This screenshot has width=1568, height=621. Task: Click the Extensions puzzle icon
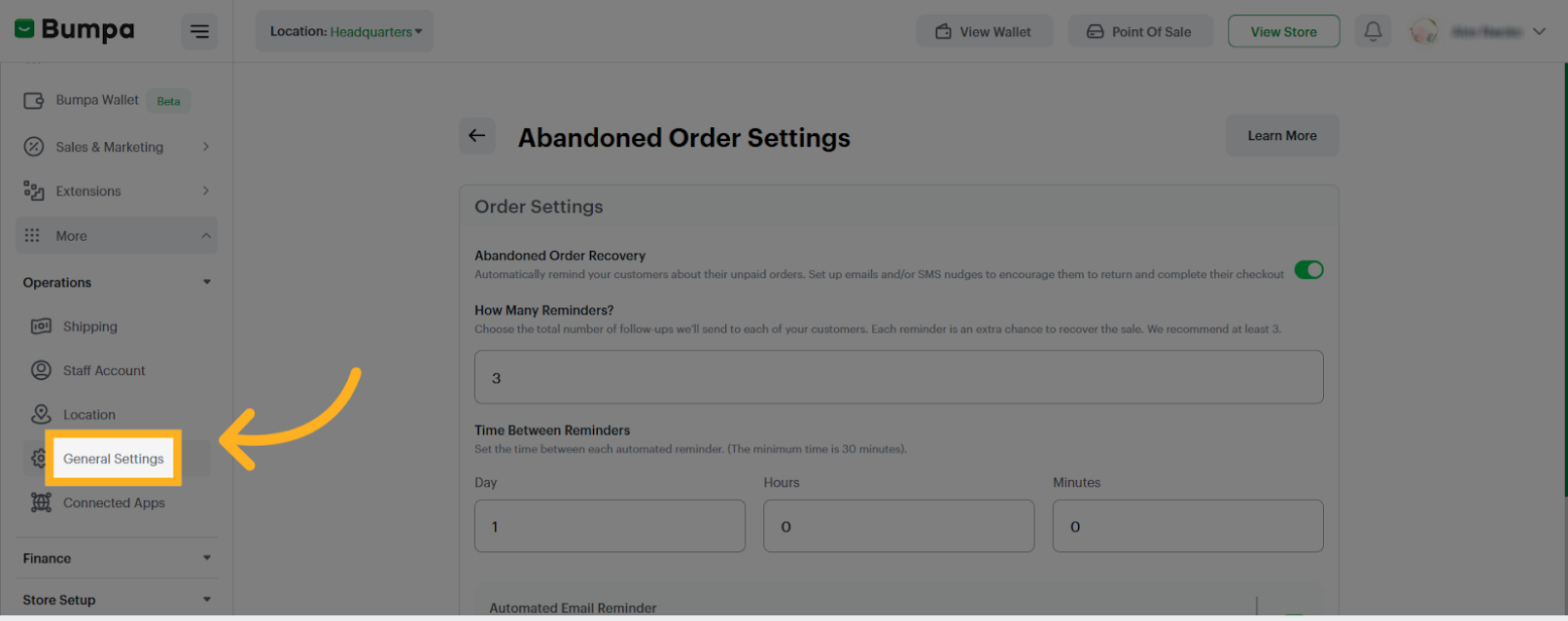tap(32, 190)
